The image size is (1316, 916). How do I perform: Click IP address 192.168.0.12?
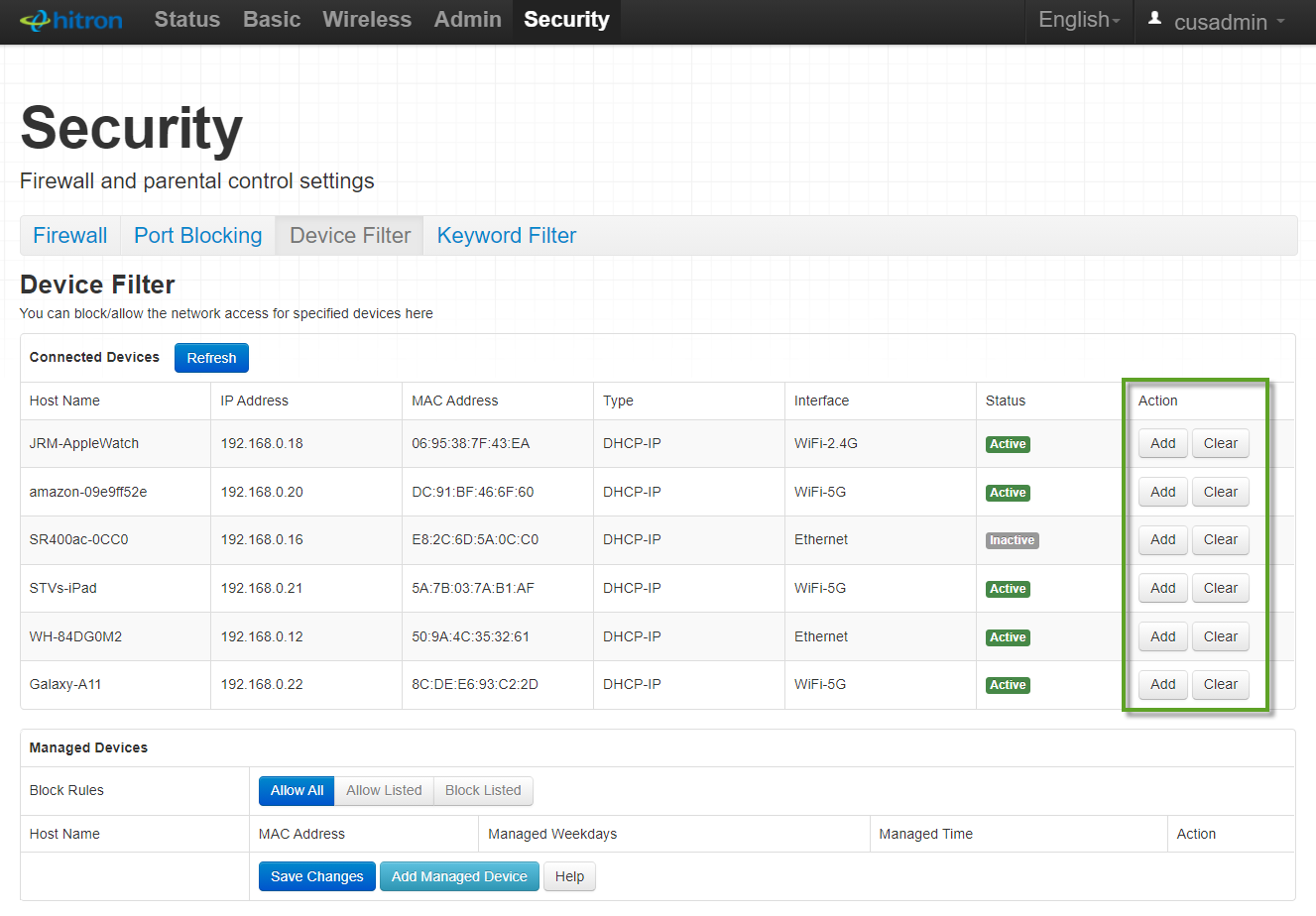click(x=262, y=636)
